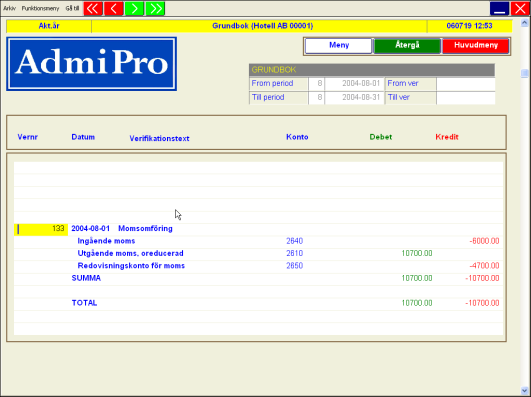Click the red Huvudmeny button

pyautogui.click(x=476, y=46)
